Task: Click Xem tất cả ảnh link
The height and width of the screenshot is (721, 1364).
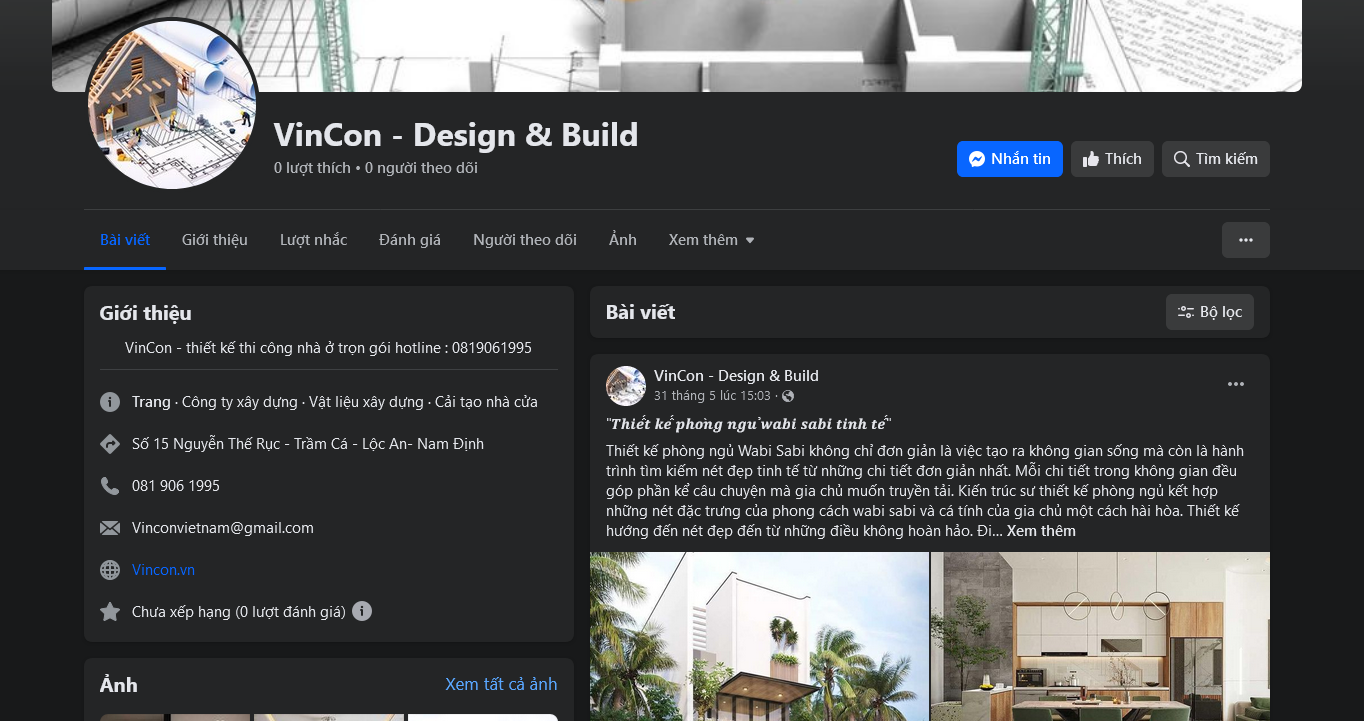Action: tap(501, 684)
